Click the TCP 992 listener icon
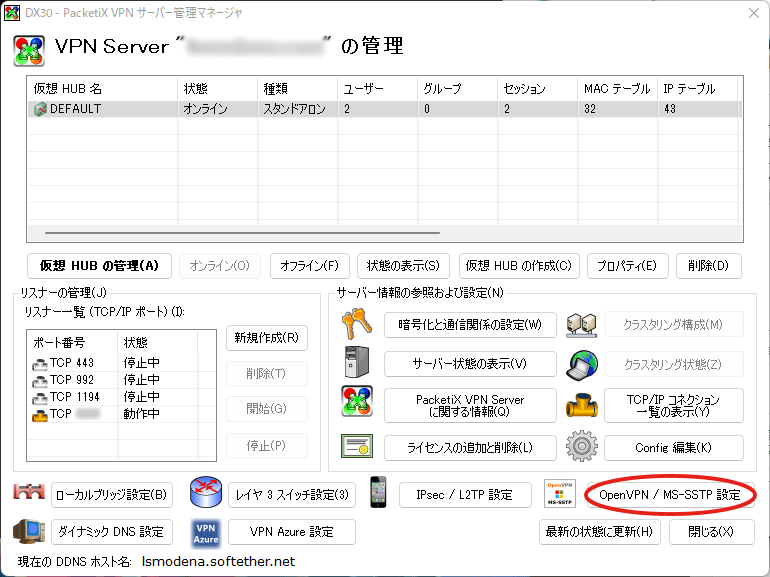 pos(40,381)
